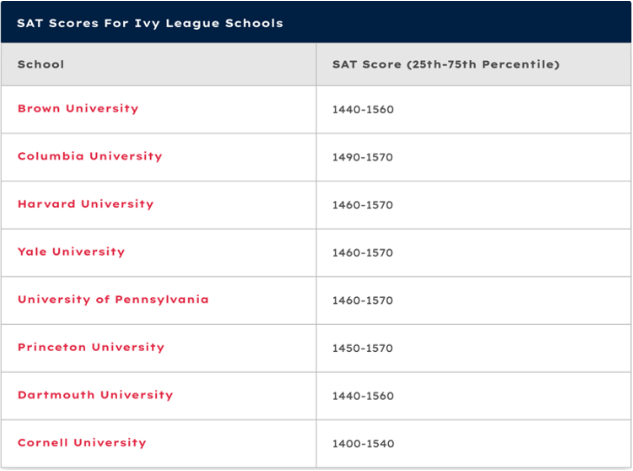Open the Dartmouth University link
The width and height of the screenshot is (633, 471).
tap(95, 395)
